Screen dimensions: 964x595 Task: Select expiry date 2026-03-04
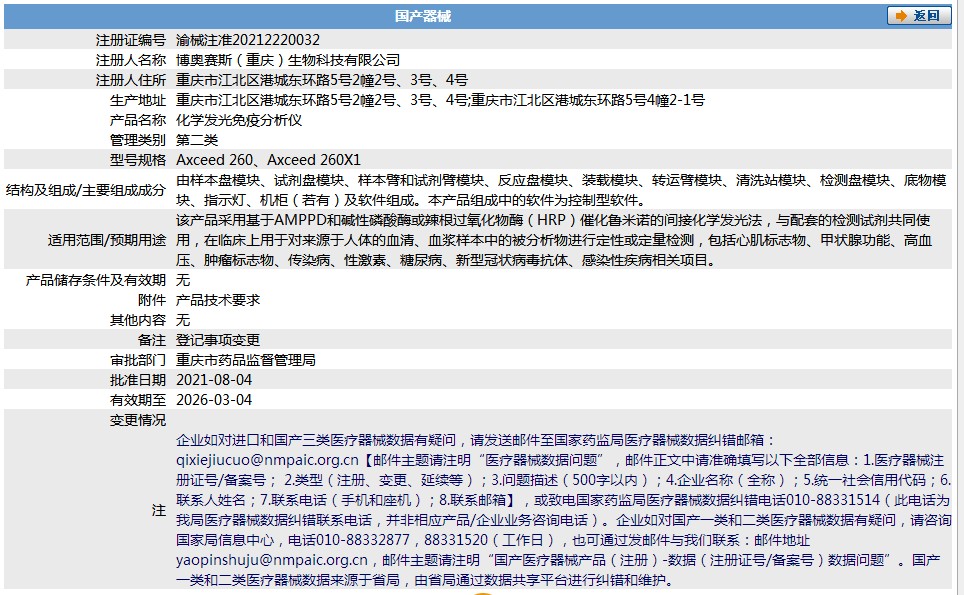(x=214, y=400)
